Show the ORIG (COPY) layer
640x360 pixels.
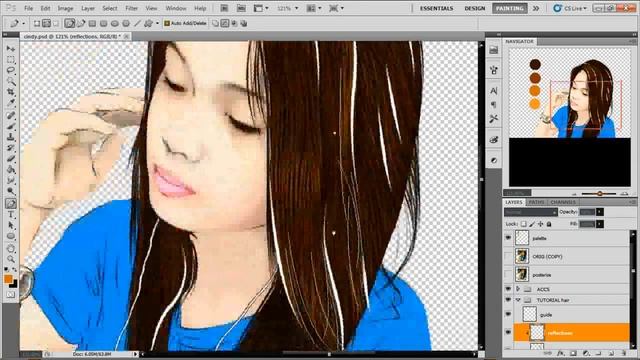pyautogui.click(x=508, y=256)
